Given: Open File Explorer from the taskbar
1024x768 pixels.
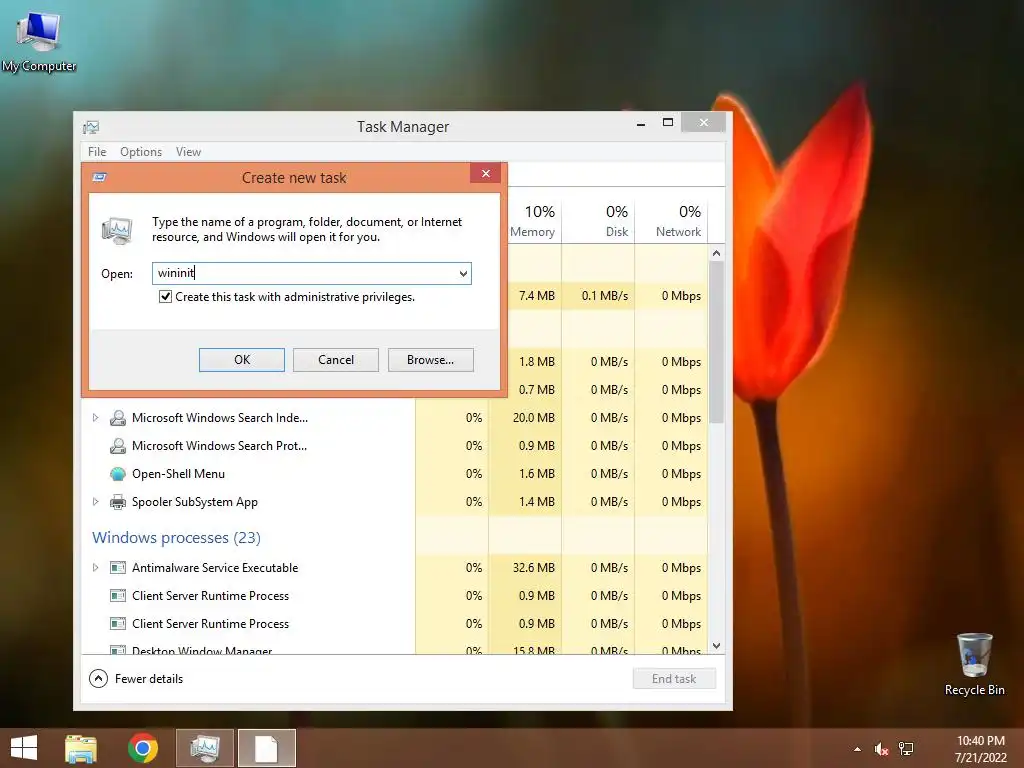Looking at the screenshot, I should click(x=81, y=748).
